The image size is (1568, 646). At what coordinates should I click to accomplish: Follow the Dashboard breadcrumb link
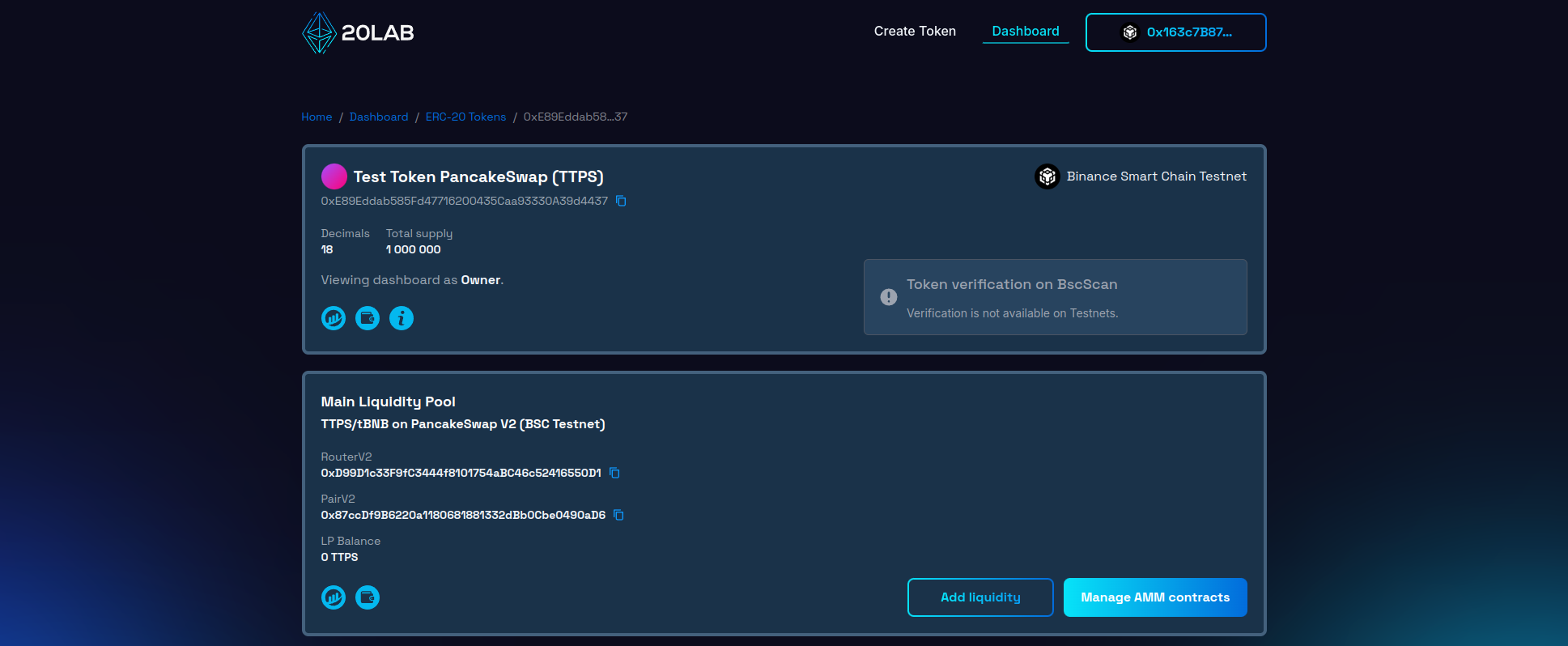click(x=379, y=117)
